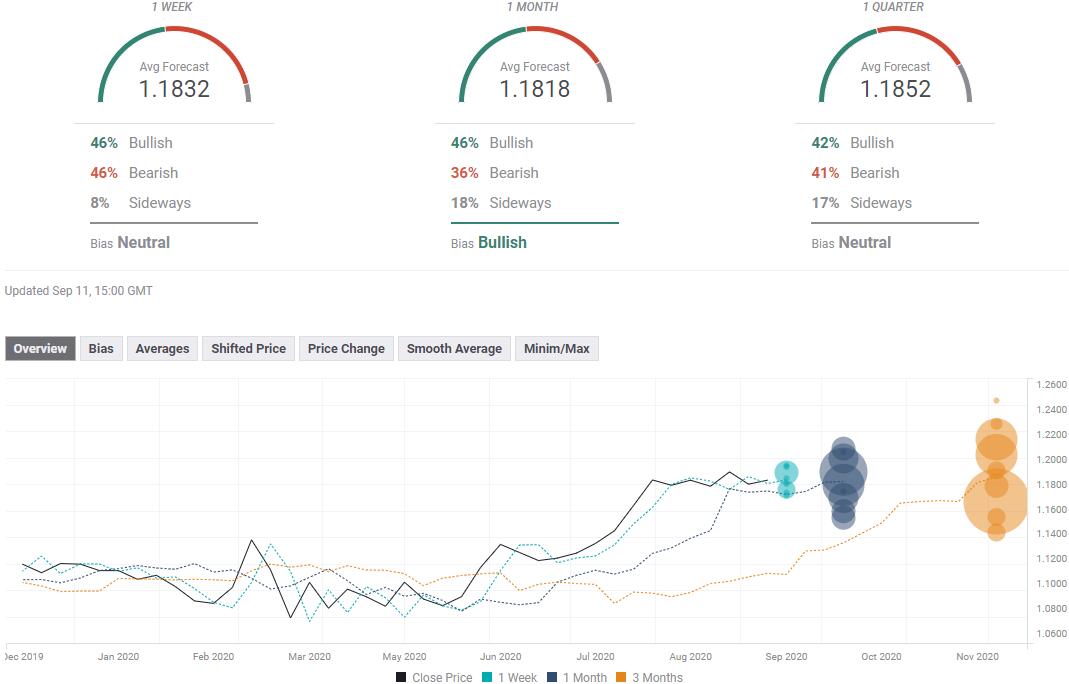This screenshot has width=1069, height=684.
Task: Click the 1 Quarter avg forecast 1.1852
Action: point(895,89)
